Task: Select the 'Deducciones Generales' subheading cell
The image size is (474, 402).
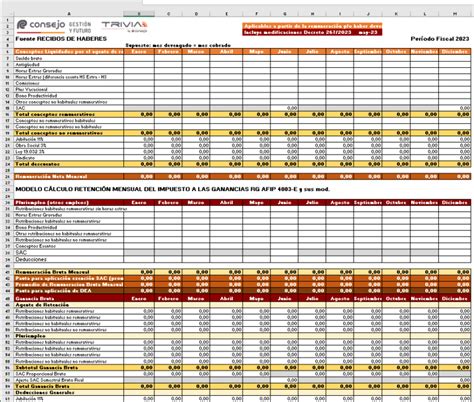Action: (69, 392)
